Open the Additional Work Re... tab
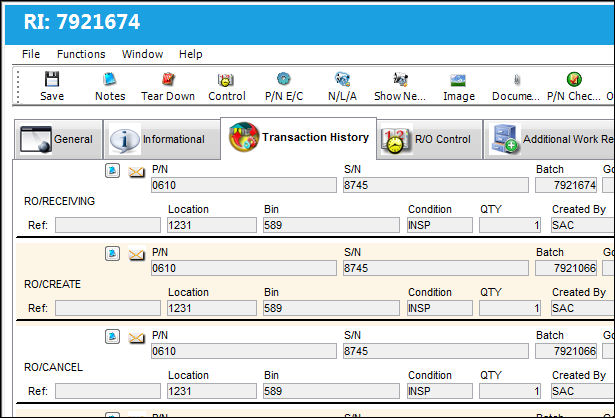Image resolution: width=615 pixels, height=418 pixels. pos(549,139)
